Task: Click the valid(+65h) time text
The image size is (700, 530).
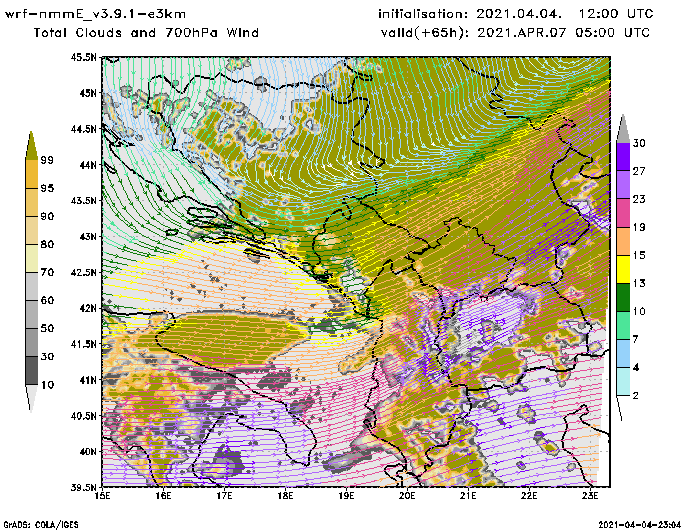Action: [x=515, y=33]
